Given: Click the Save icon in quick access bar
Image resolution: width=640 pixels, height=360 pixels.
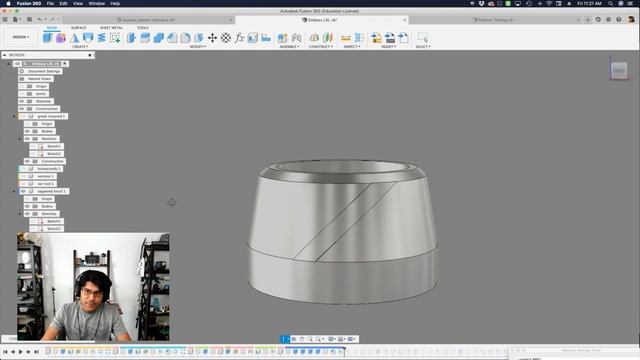Looking at the screenshot, I should tap(29, 20).
